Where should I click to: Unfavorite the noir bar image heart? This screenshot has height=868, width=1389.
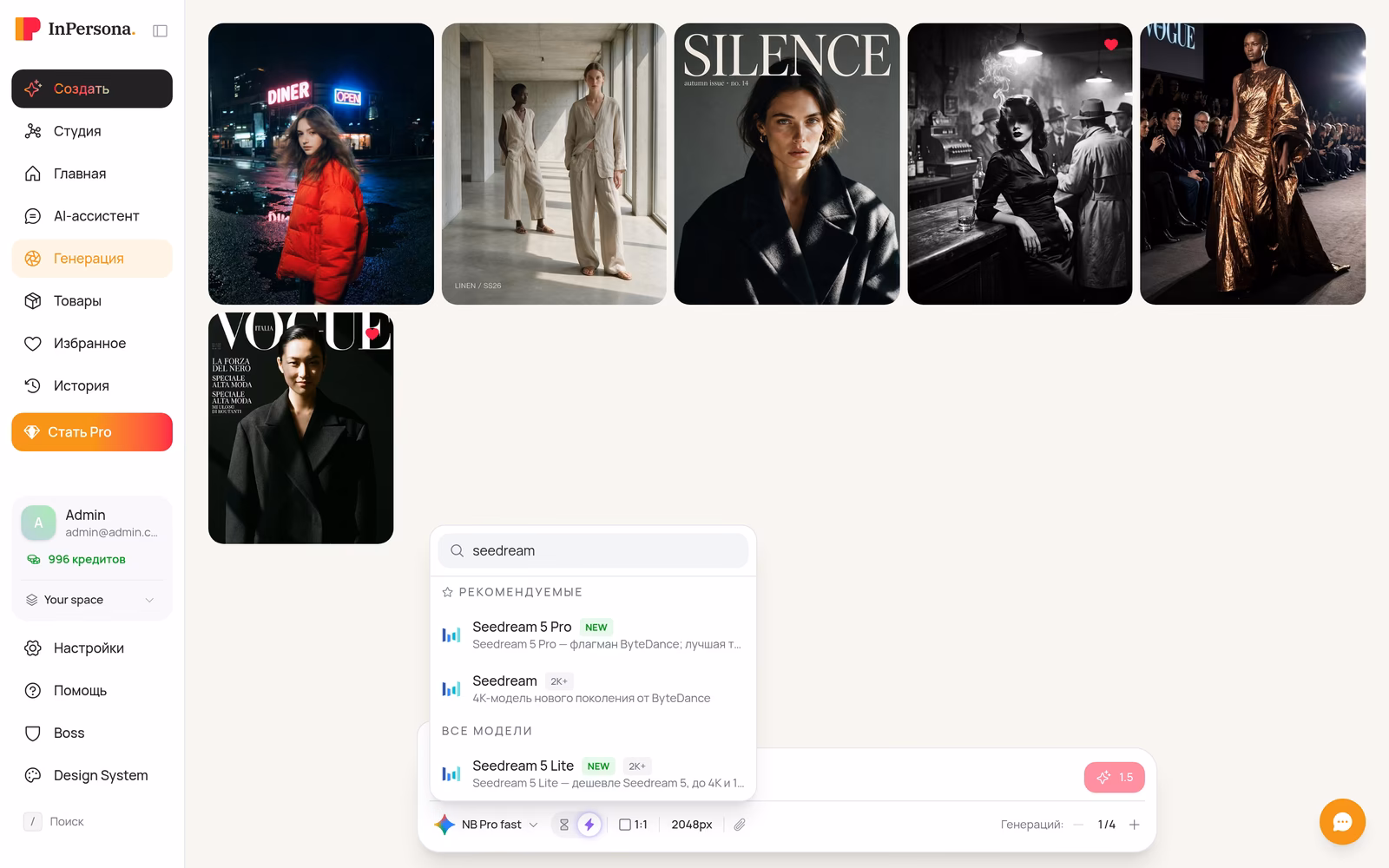coord(1110,44)
